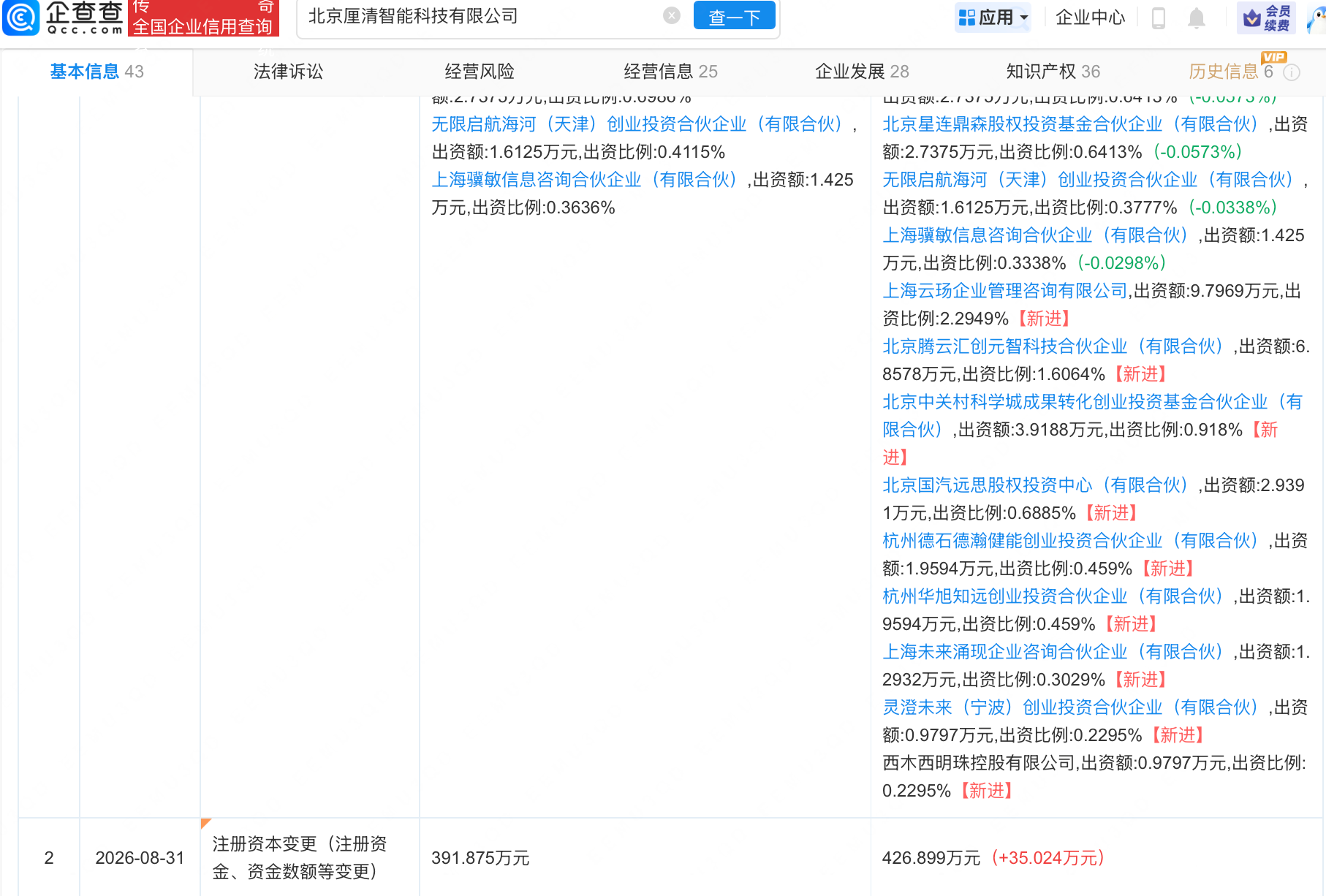Switch to the 经营风险 tab

point(480,72)
